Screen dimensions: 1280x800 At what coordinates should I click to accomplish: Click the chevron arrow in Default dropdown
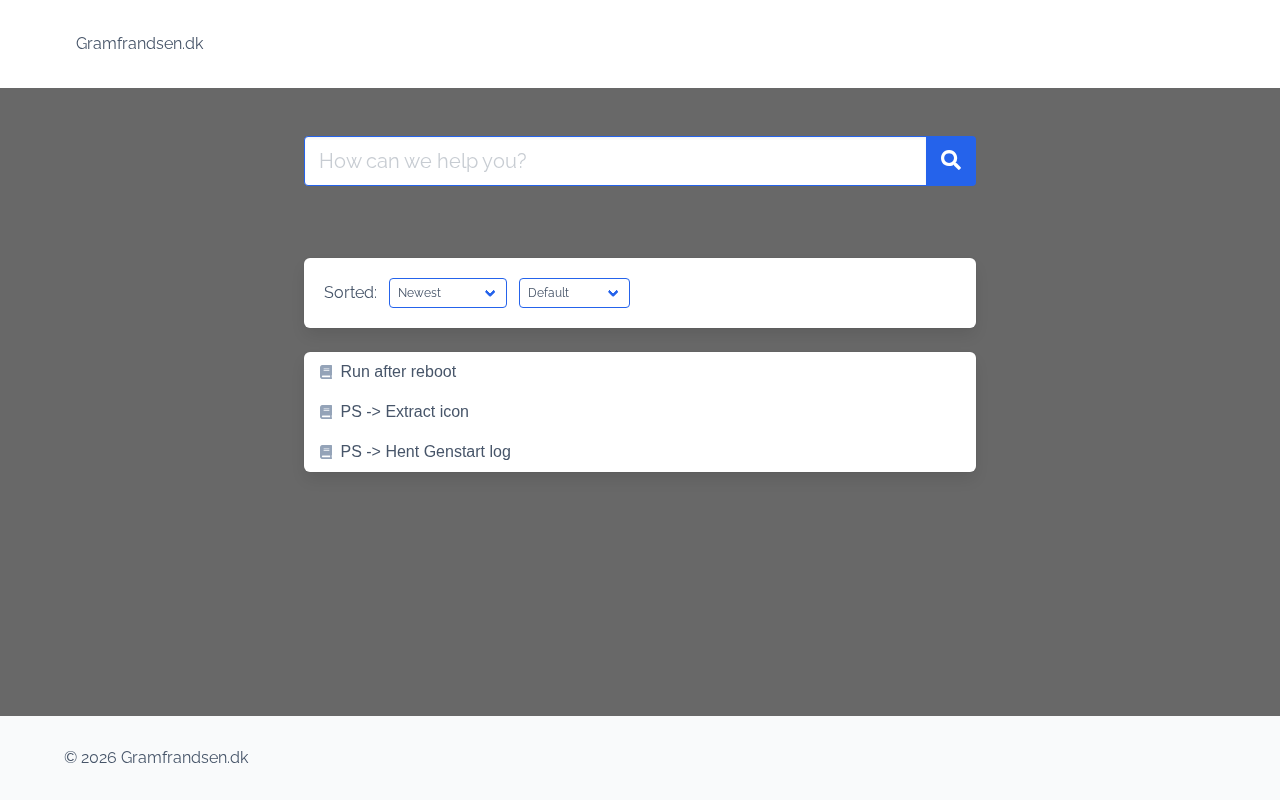click(x=613, y=293)
